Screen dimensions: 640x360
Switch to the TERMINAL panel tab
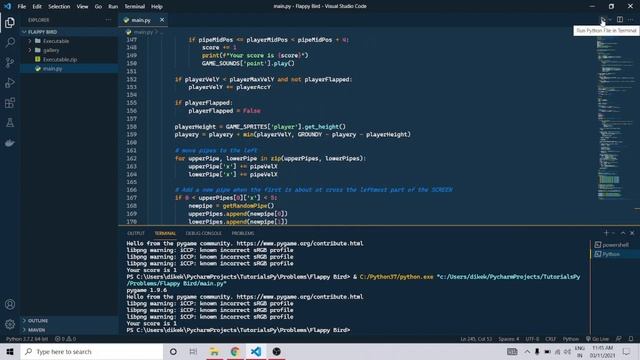point(165,233)
